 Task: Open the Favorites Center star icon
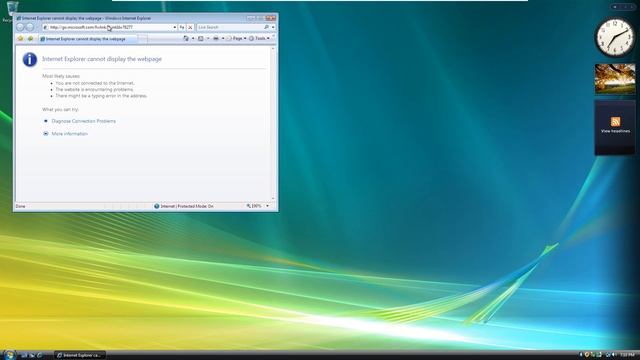(20, 38)
